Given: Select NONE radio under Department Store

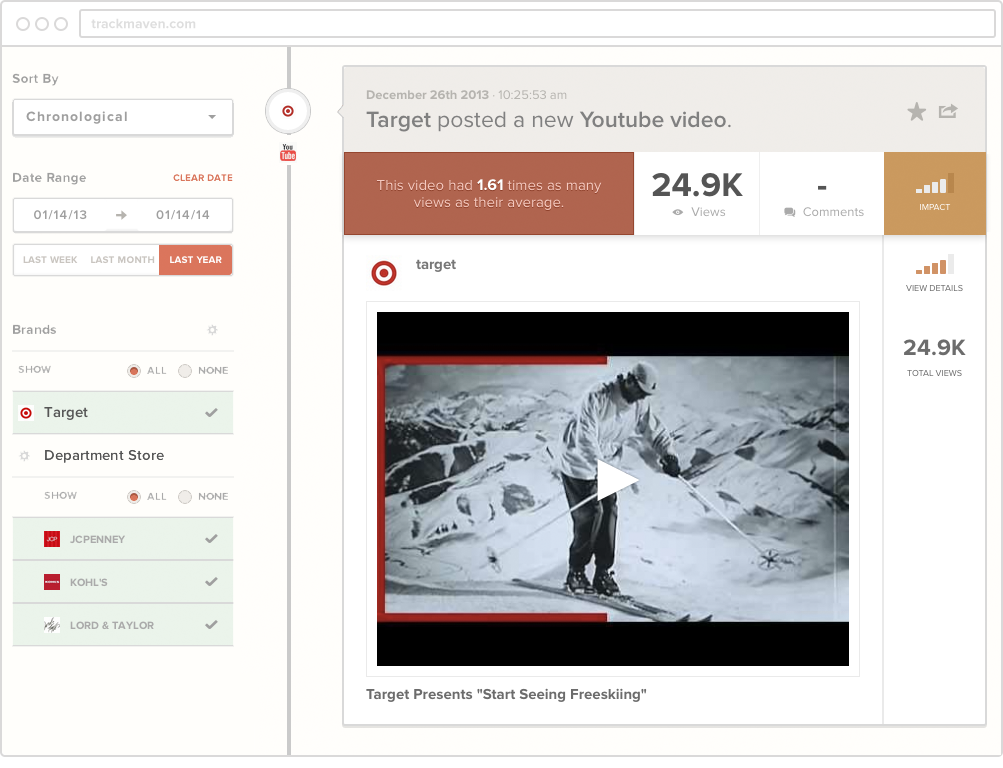Looking at the screenshot, I should click(185, 497).
